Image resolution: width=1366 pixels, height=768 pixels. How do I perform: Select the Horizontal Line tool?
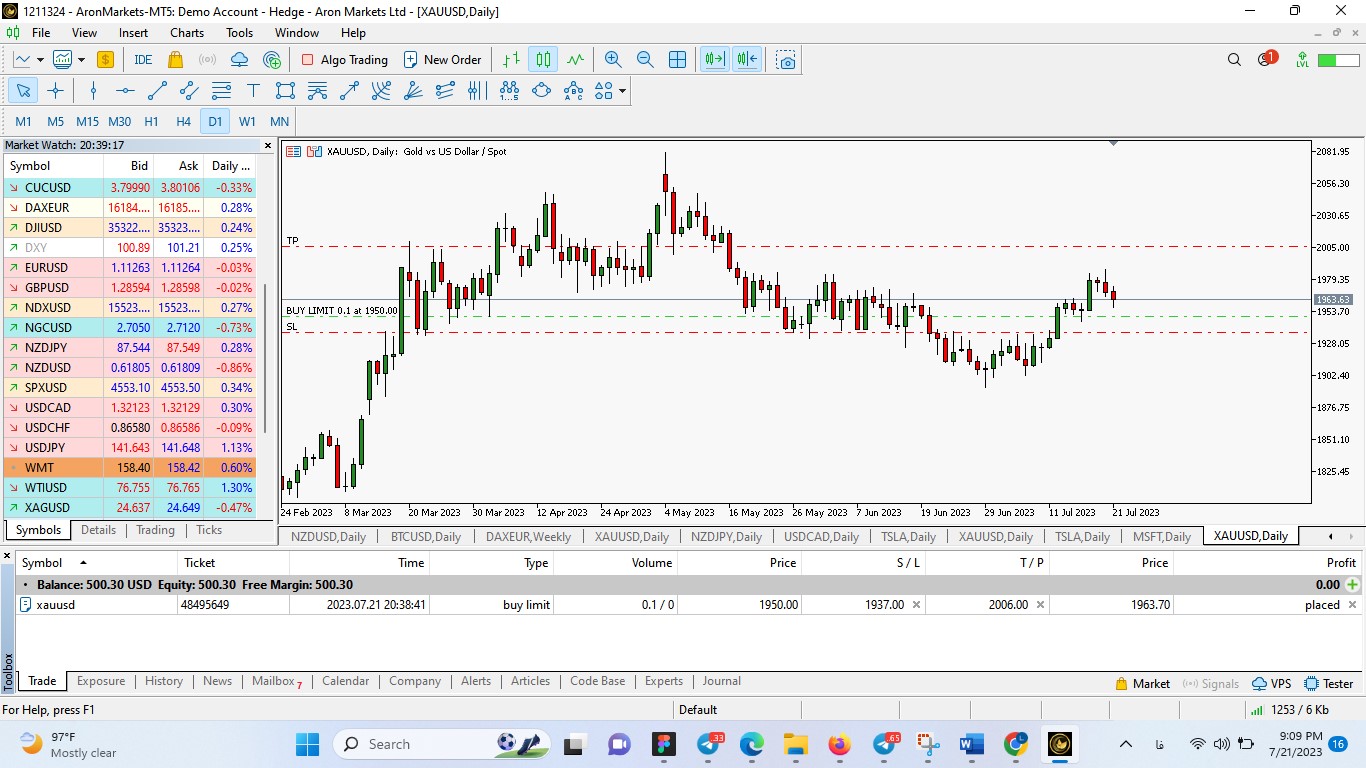pyautogui.click(x=125, y=91)
